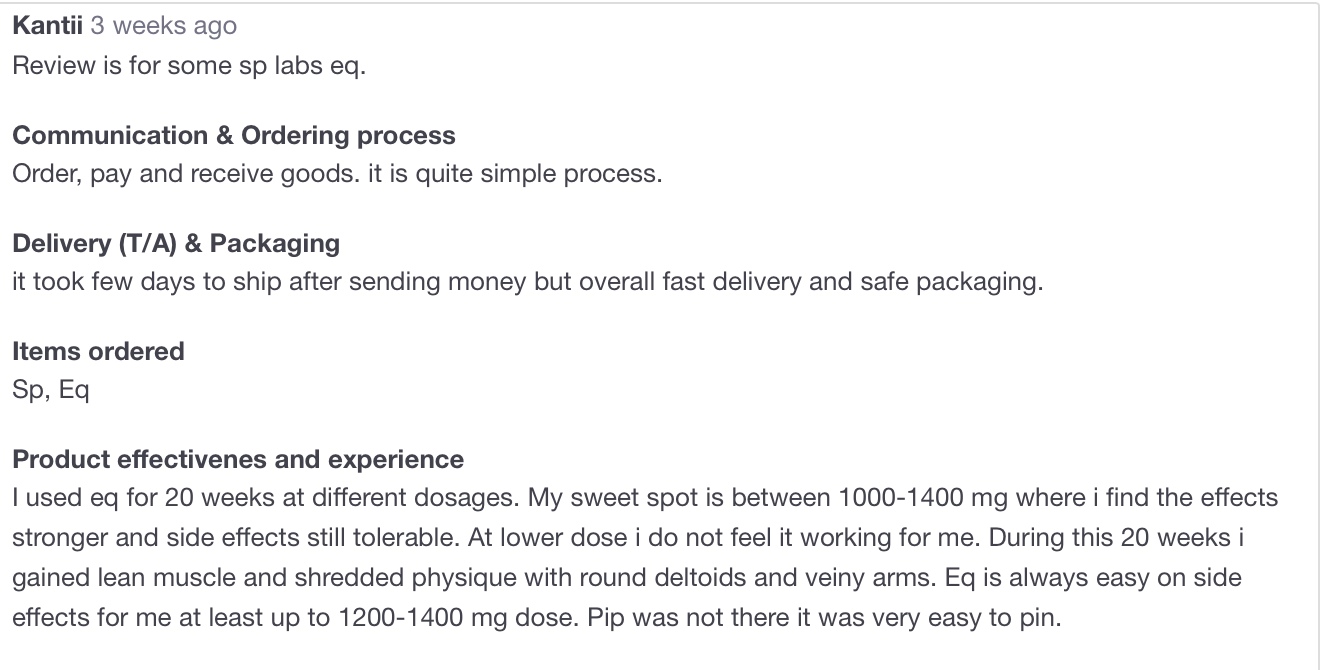Click the '3 weeks ago' timestamp
The image size is (1342, 670).
[x=164, y=26]
